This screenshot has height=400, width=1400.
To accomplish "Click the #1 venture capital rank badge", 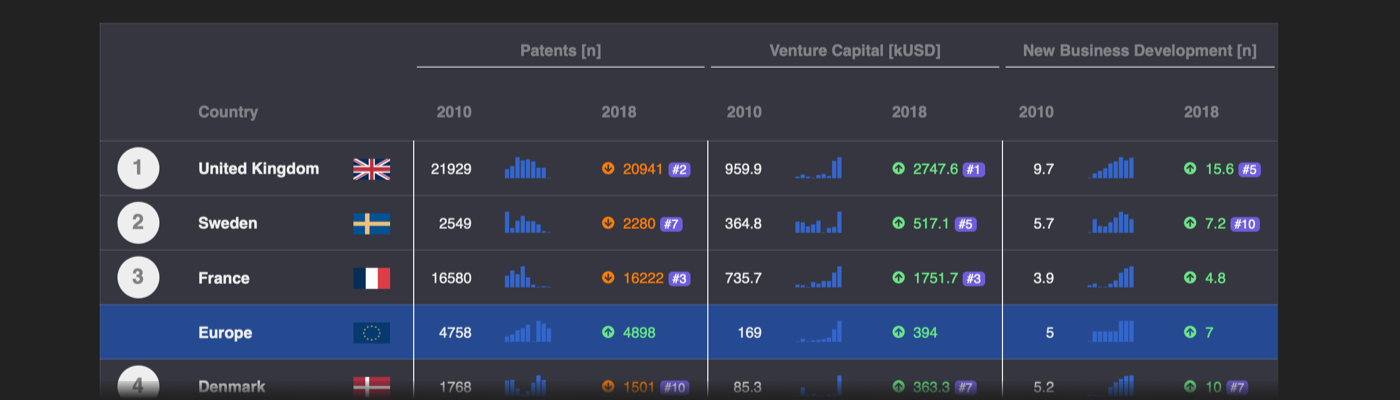I will [x=973, y=170].
